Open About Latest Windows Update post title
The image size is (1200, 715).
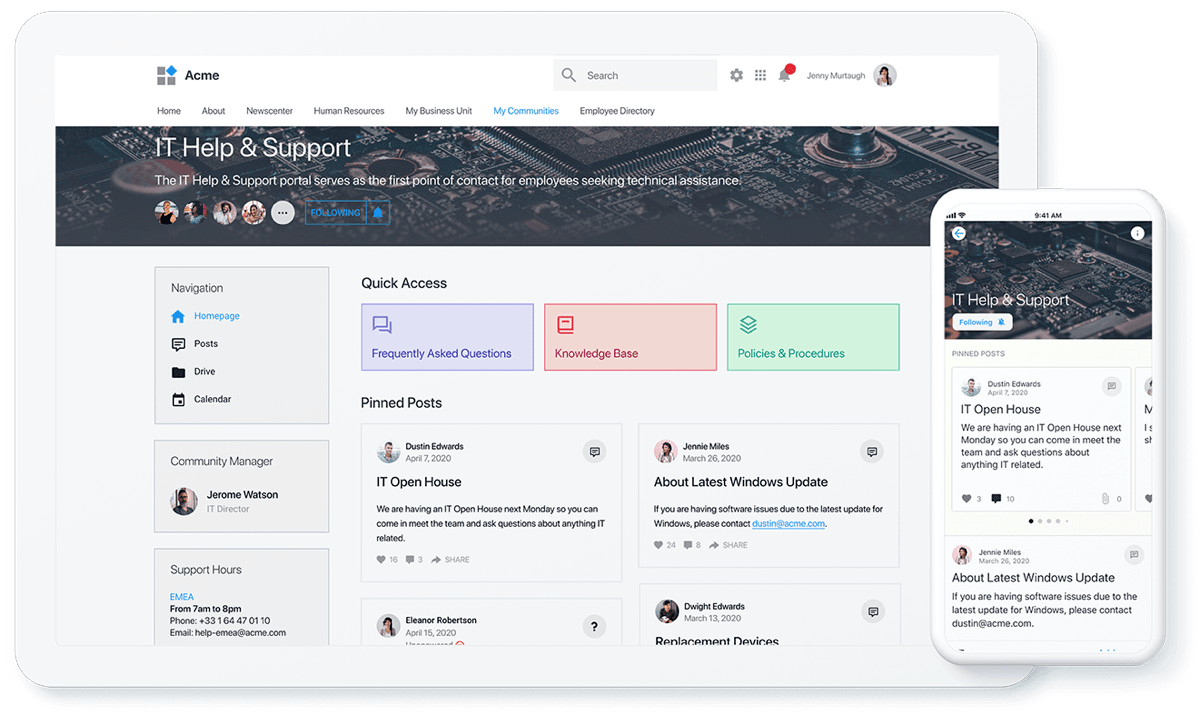point(741,482)
